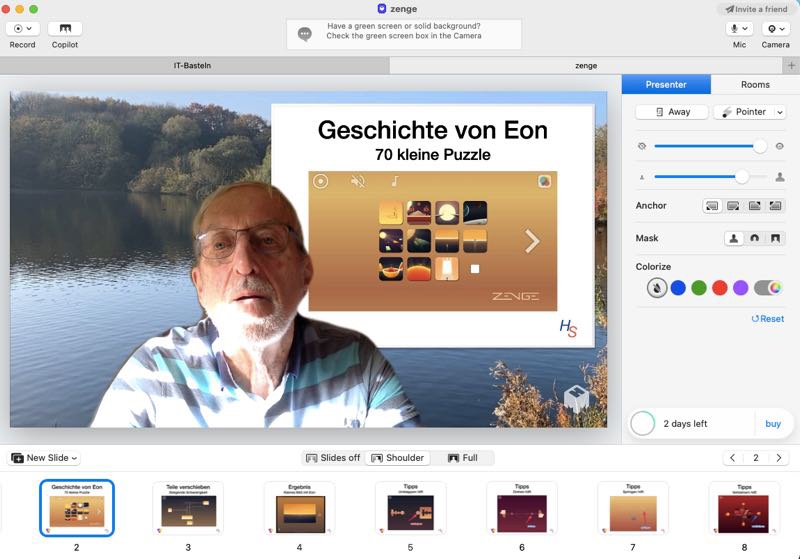Click the Away button
The height and width of the screenshot is (559, 800).
coord(671,112)
